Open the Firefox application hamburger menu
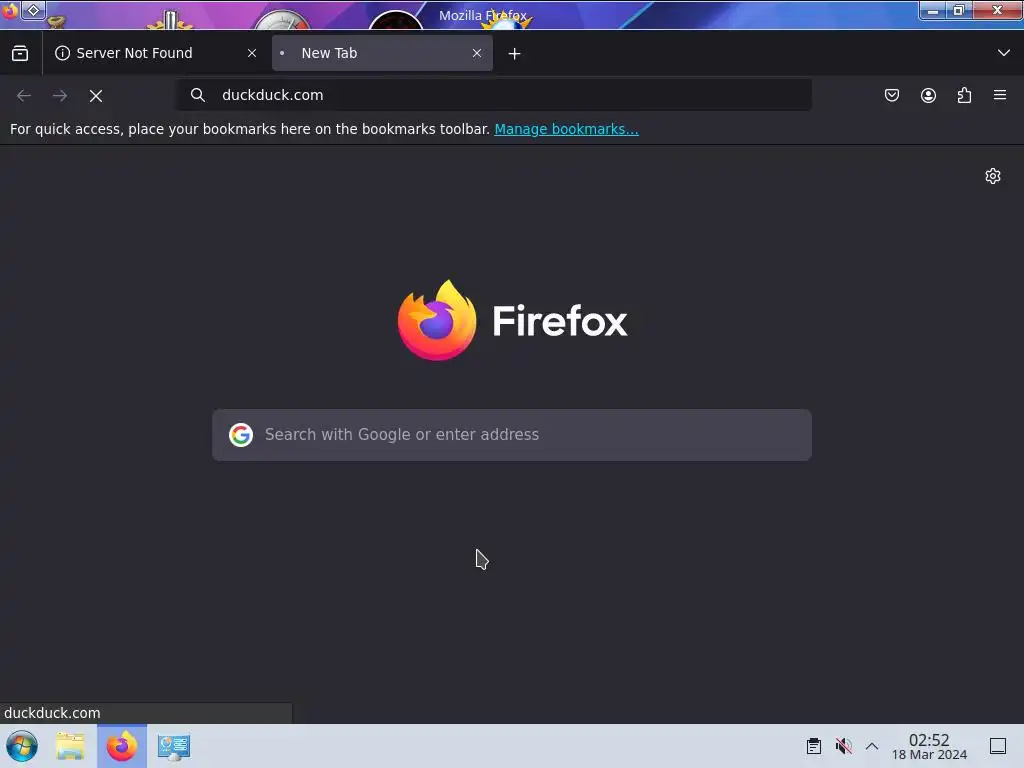The image size is (1024, 768). 1000,95
